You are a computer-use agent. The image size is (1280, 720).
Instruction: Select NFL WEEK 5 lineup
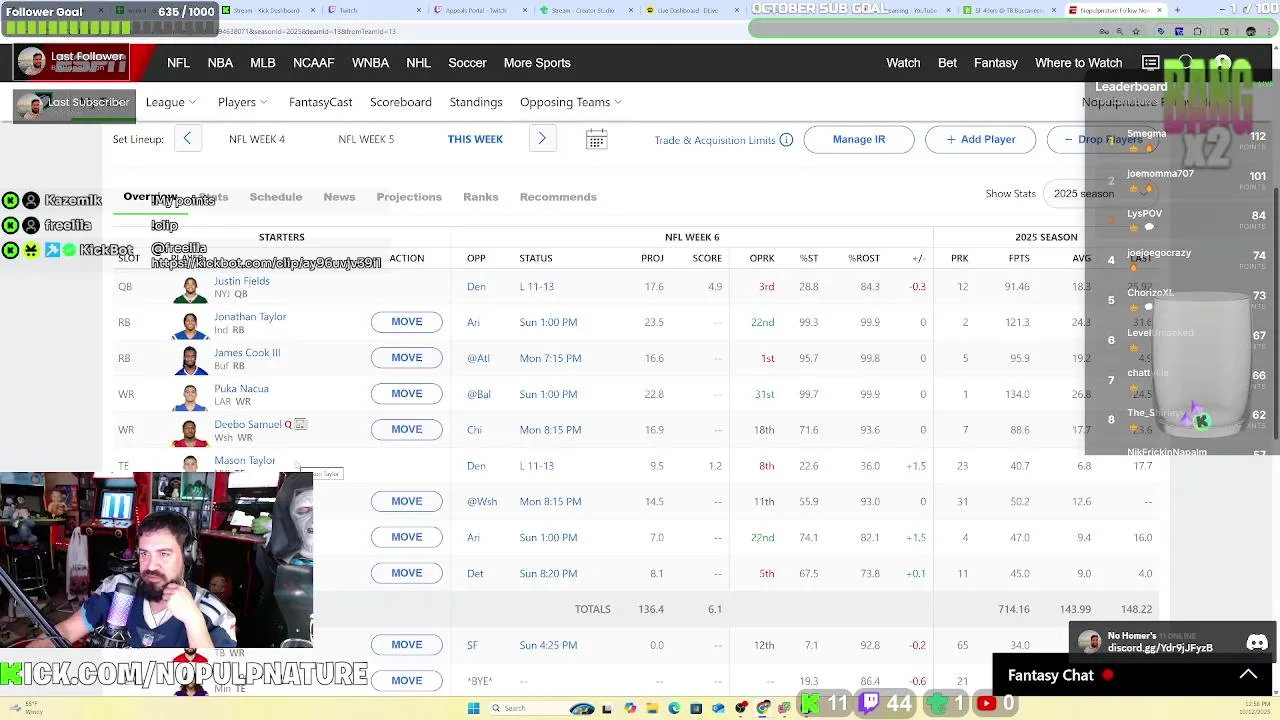point(366,139)
